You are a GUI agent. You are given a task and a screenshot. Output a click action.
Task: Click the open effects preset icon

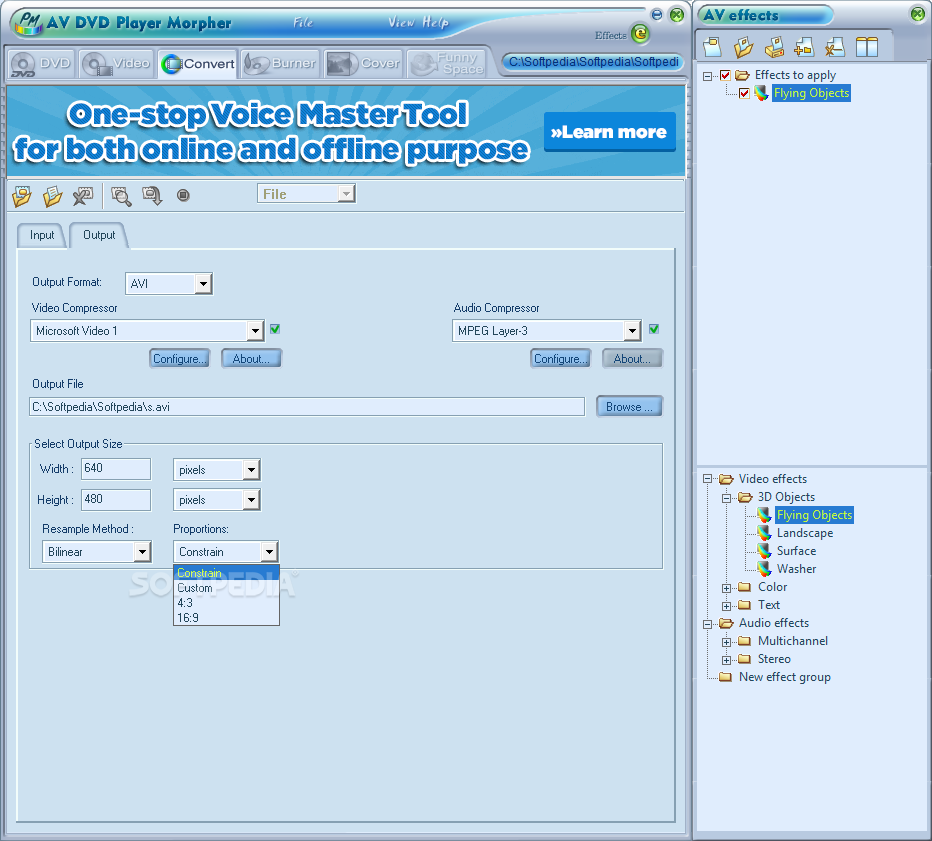click(743, 46)
